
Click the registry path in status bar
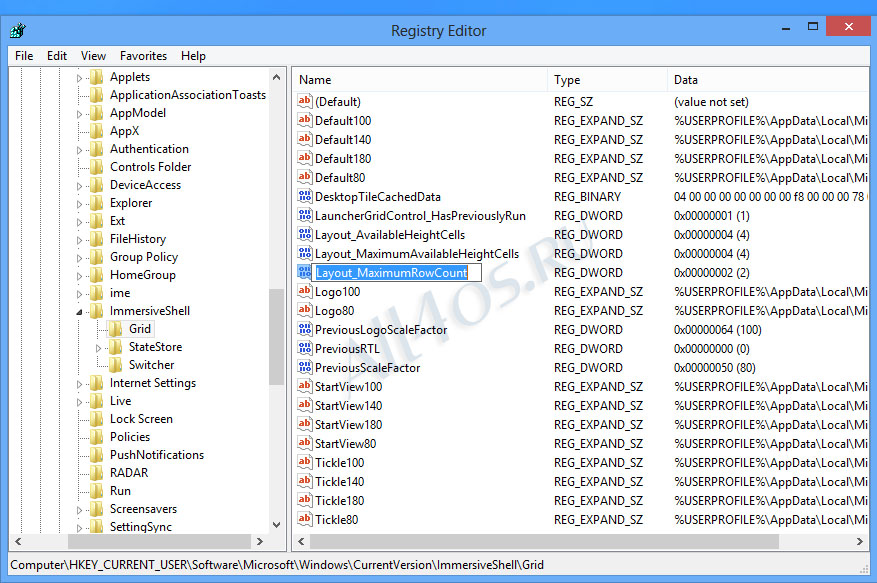[277, 565]
